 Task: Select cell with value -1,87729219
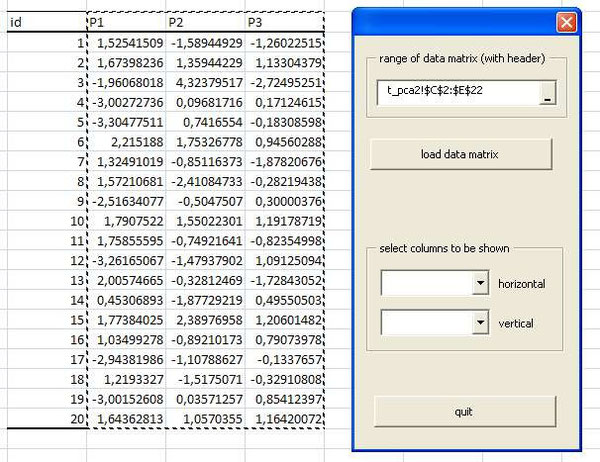205,300
